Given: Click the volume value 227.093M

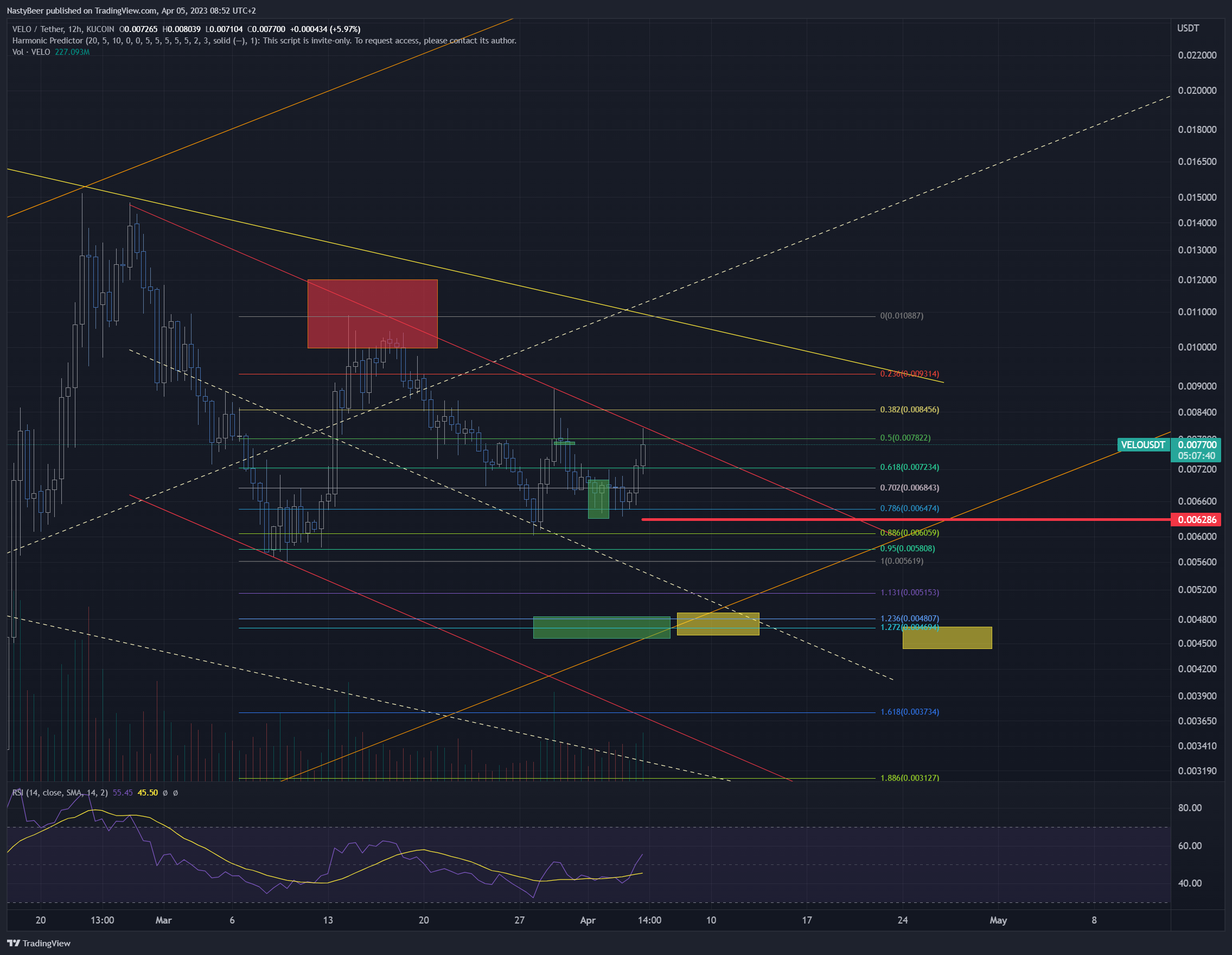Looking at the screenshot, I should point(72,52).
